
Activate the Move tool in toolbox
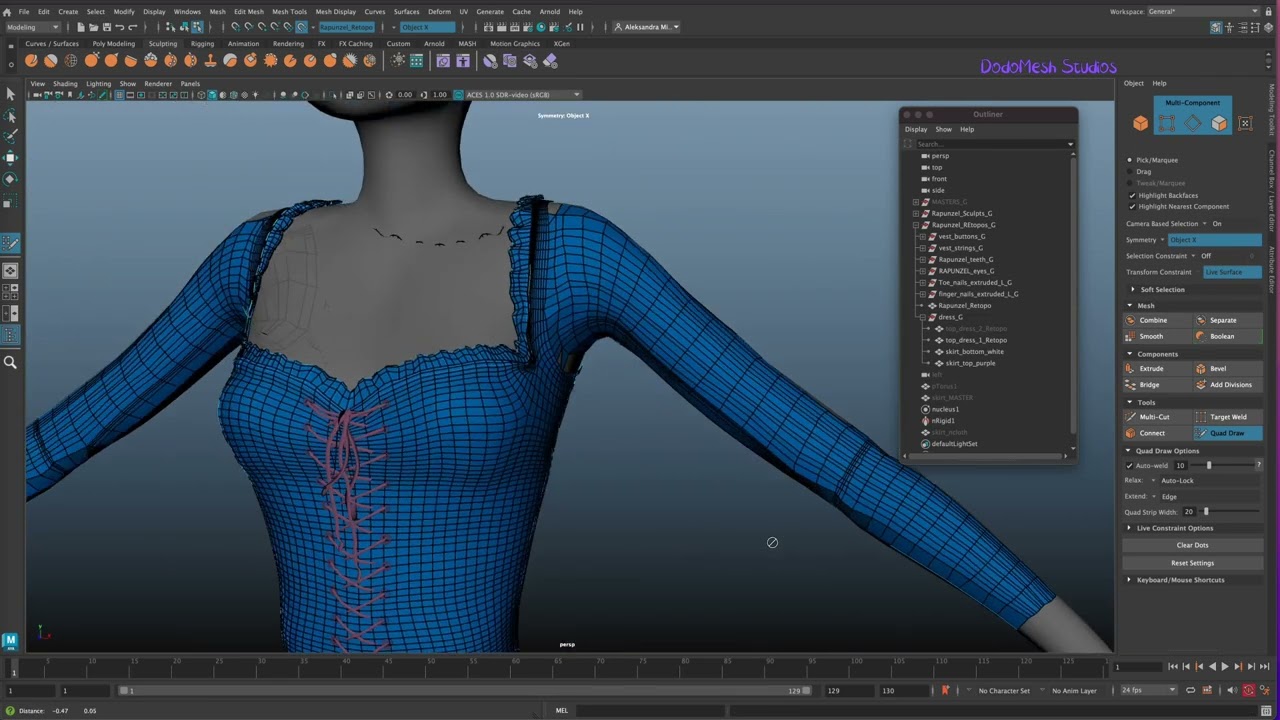click(x=10, y=158)
